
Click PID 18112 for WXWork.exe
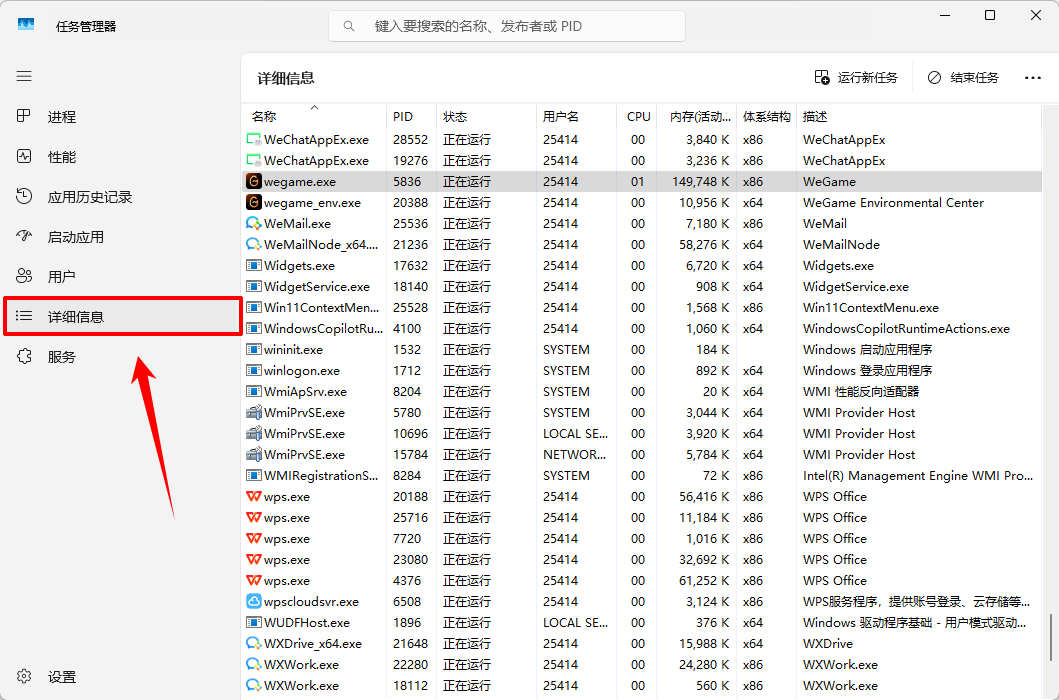411,685
